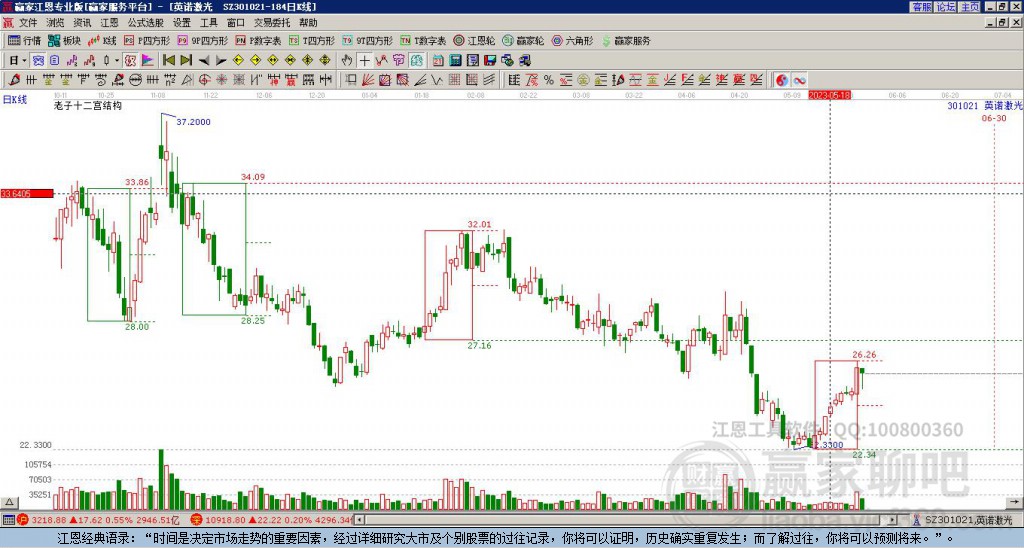Image resolution: width=1024 pixels, height=548 pixels.
Task: Click the red price label 33.6405
Action: tap(27, 194)
